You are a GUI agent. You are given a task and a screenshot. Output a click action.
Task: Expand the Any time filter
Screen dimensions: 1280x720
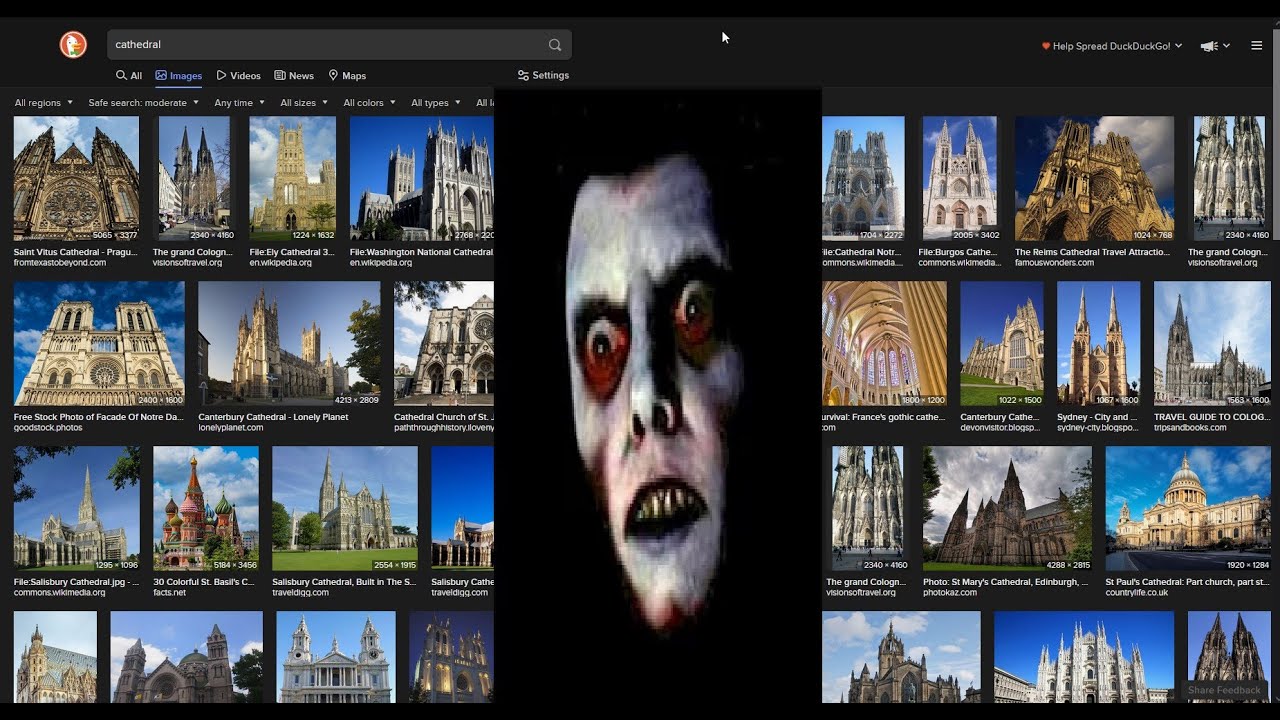[x=238, y=102]
